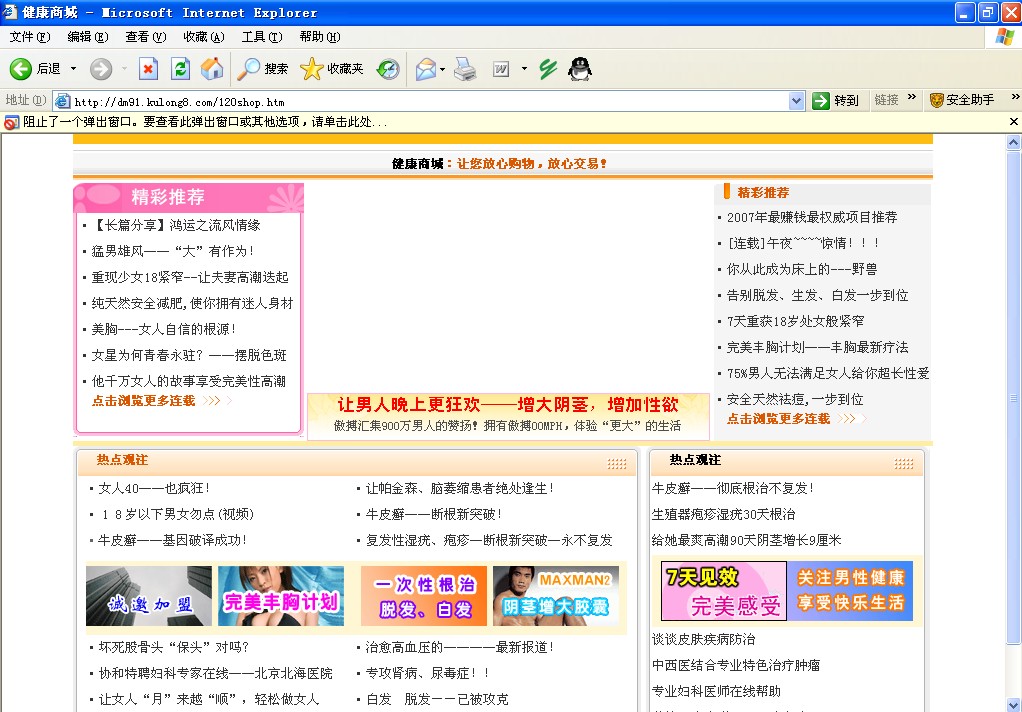The width and height of the screenshot is (1022, 712).
Task: Open the 编辑(E) menu
Action: (x=88, y=37)
